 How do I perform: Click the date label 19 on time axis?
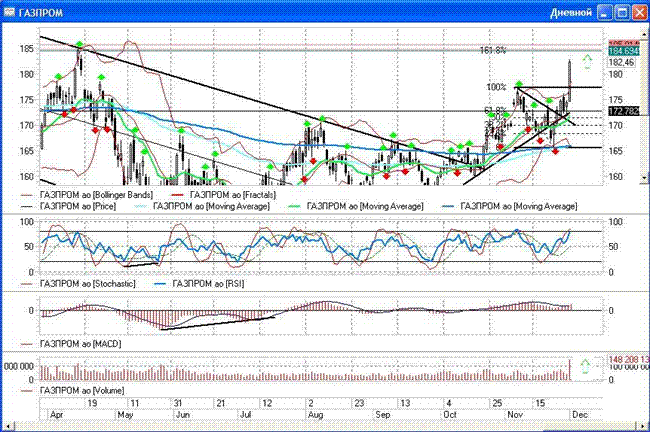coord(92,403)
